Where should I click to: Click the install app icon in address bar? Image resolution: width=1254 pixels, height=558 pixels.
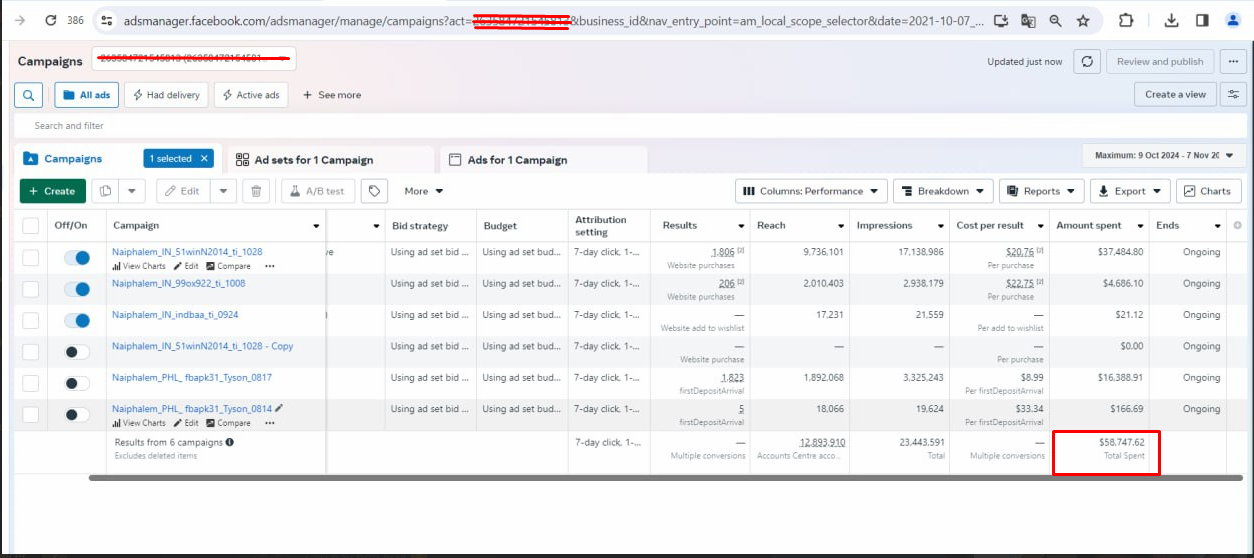1003,20
